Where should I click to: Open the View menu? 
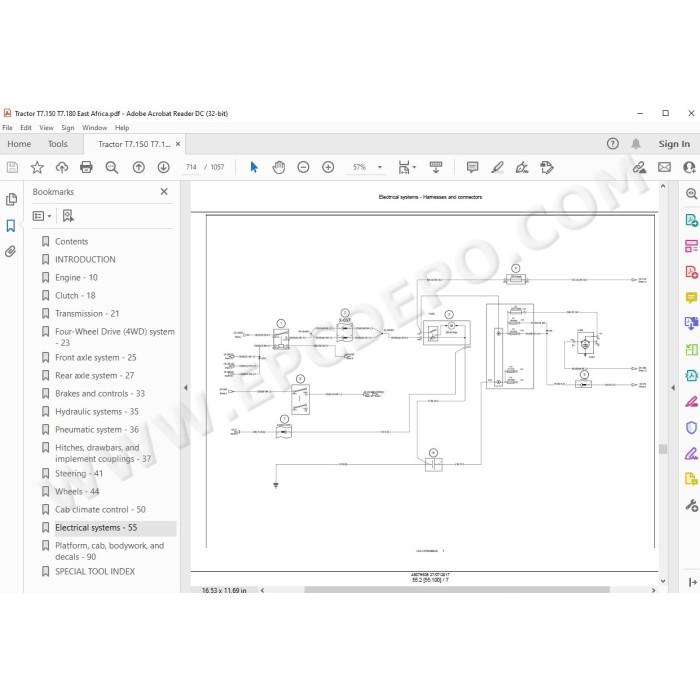(46, 128)
